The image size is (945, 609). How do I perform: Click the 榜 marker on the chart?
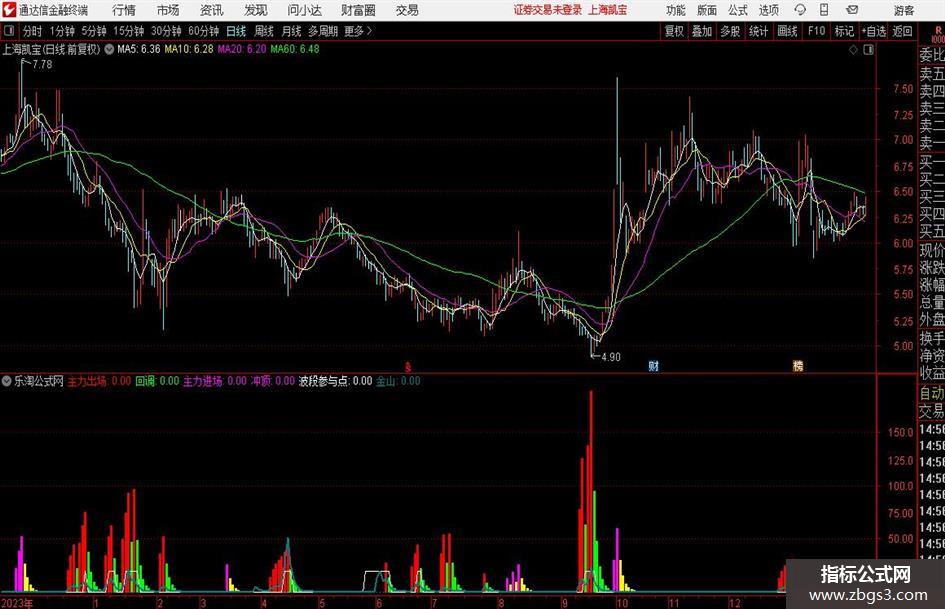tap(798, 365)
